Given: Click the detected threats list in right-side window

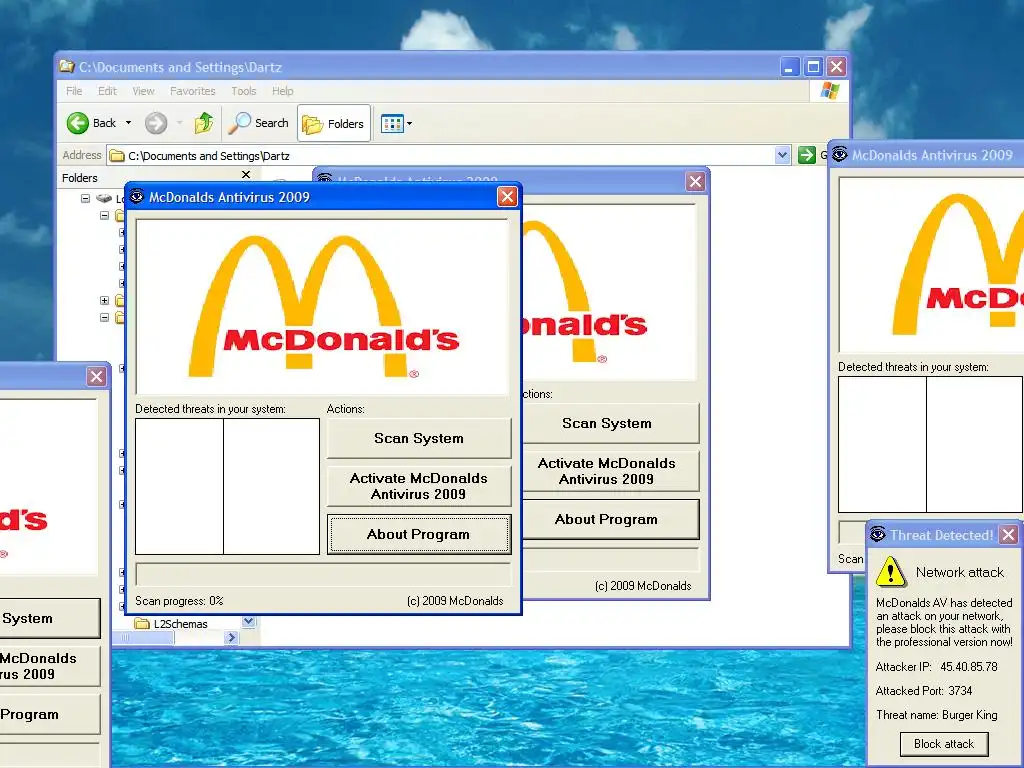Looking at the screenshot, I should pyautogui.click(x=931, y=444).
